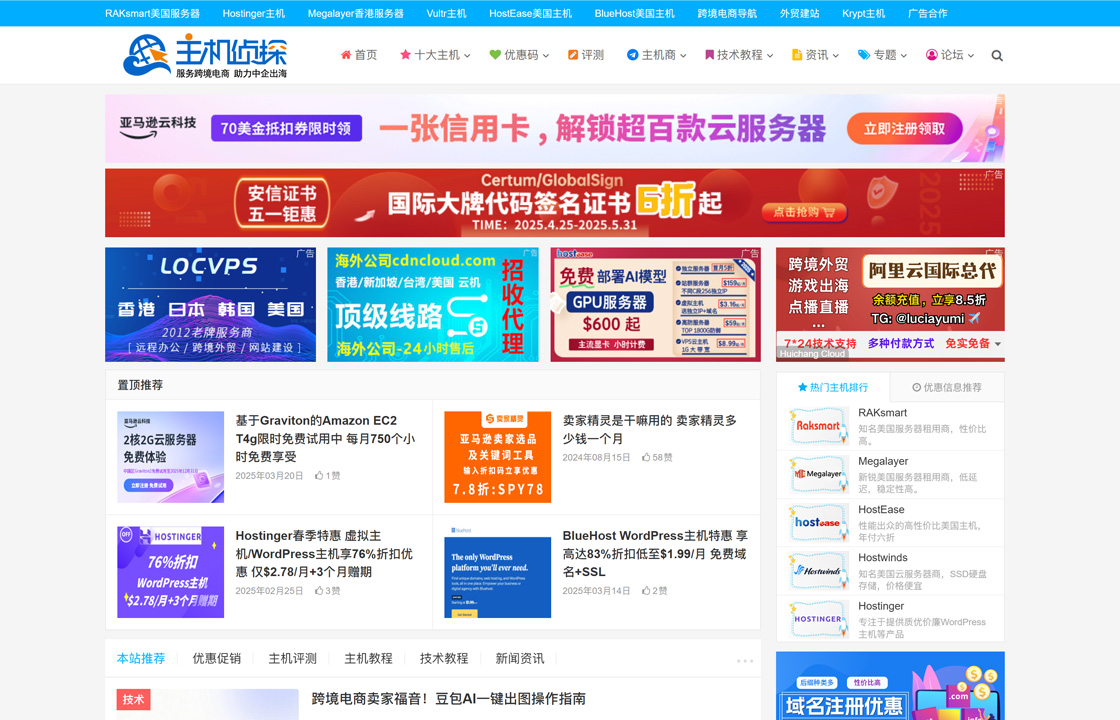1120x720 pixels.
Task: Click the blue icon beside 主机商
Action: (632, 55)
